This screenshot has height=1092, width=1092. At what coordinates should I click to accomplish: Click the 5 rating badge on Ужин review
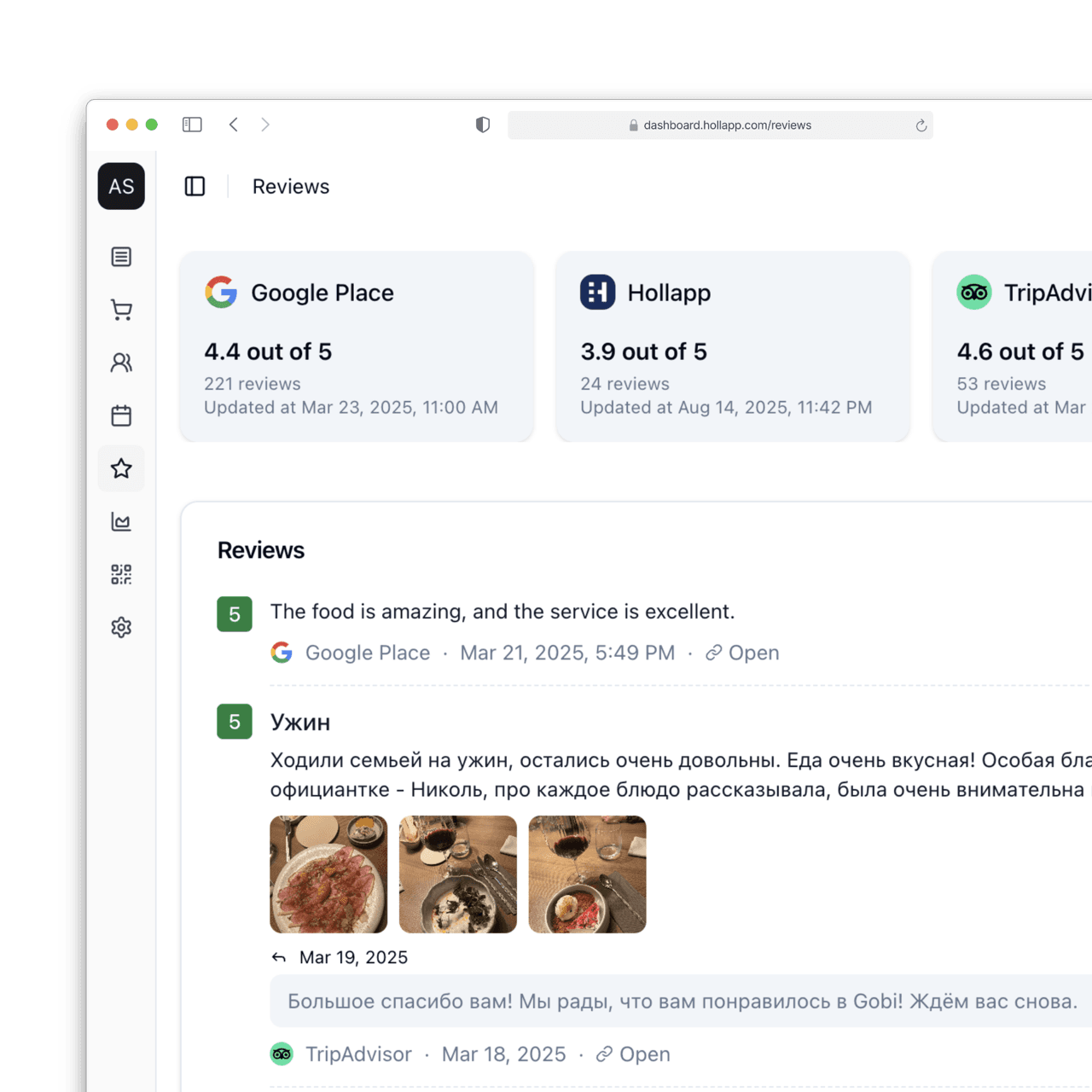tap(235, 722)
